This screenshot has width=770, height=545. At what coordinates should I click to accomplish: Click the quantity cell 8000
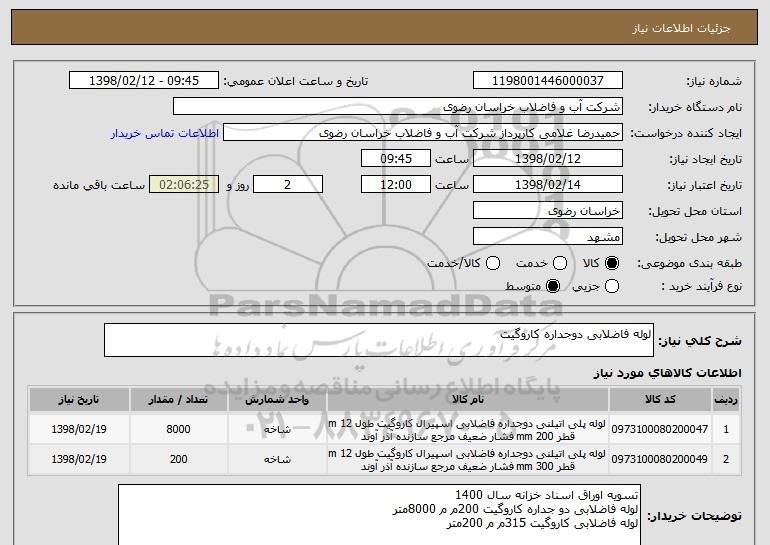tap(178, 429)
